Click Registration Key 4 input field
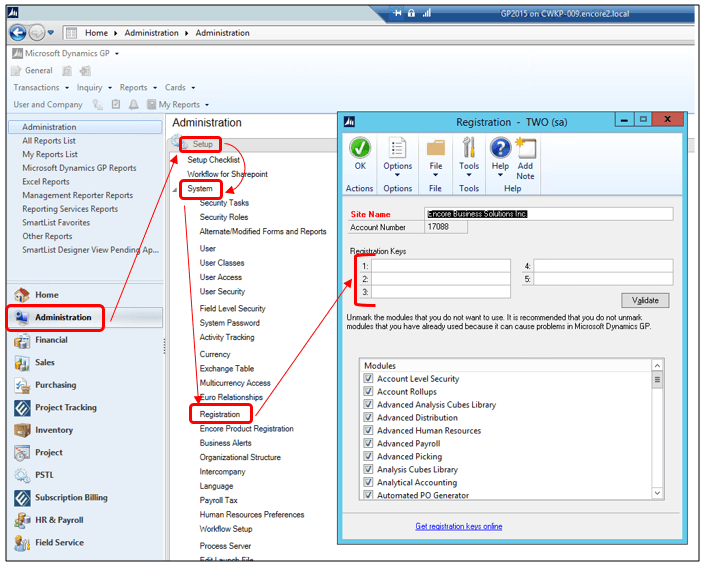Viewport: 705px width, 566px height. coord(603,266)
